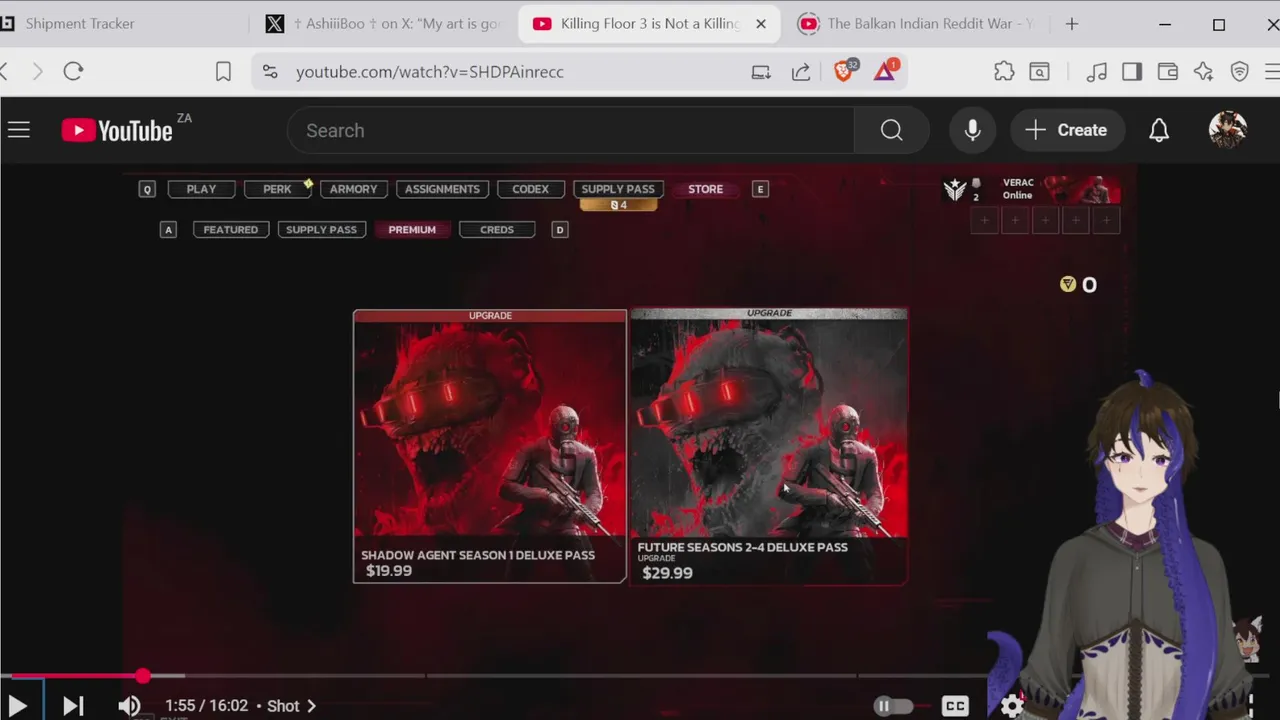Skip to next video
Image resolution: width=1280 pixels, height=720 pixels.
click(73, 706)
